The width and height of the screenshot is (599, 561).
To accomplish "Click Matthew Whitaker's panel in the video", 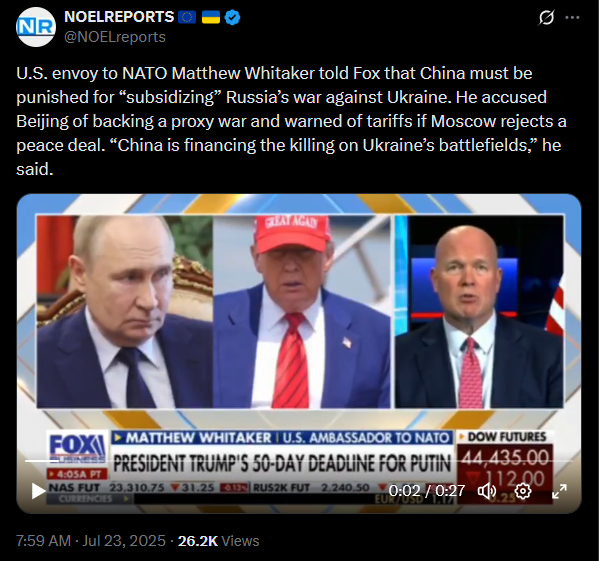I will click(x=479, y=312).
